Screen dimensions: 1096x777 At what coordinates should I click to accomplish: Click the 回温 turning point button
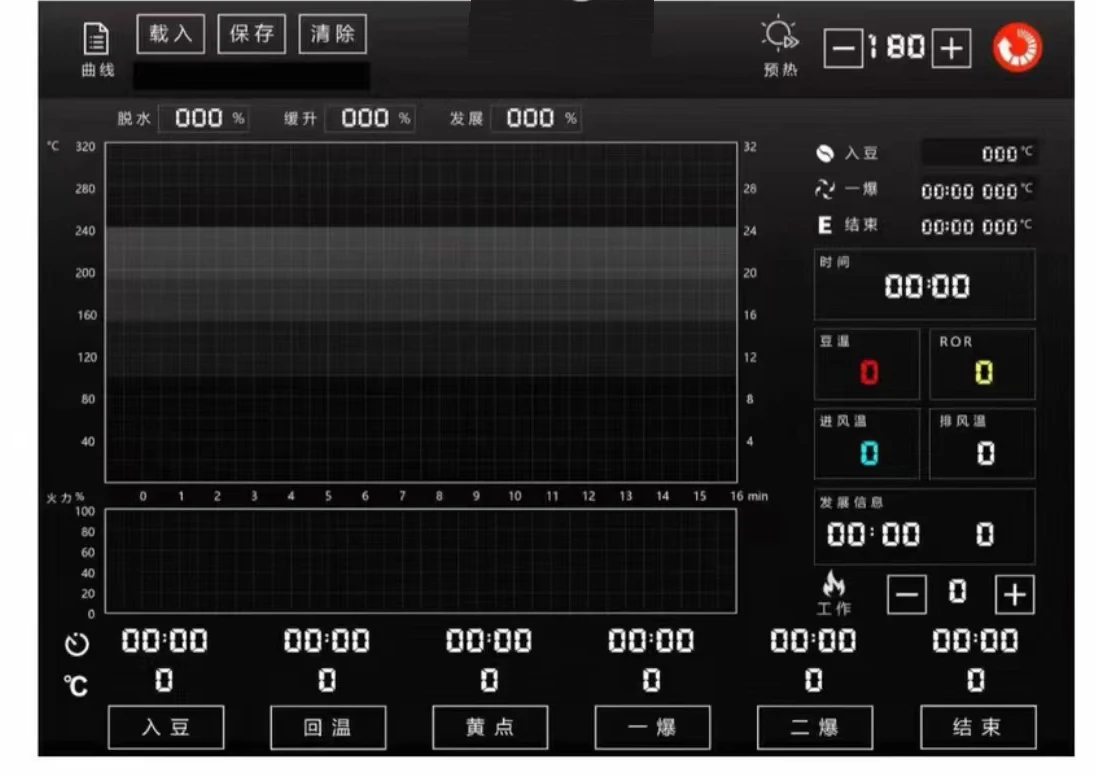[328, 727]
